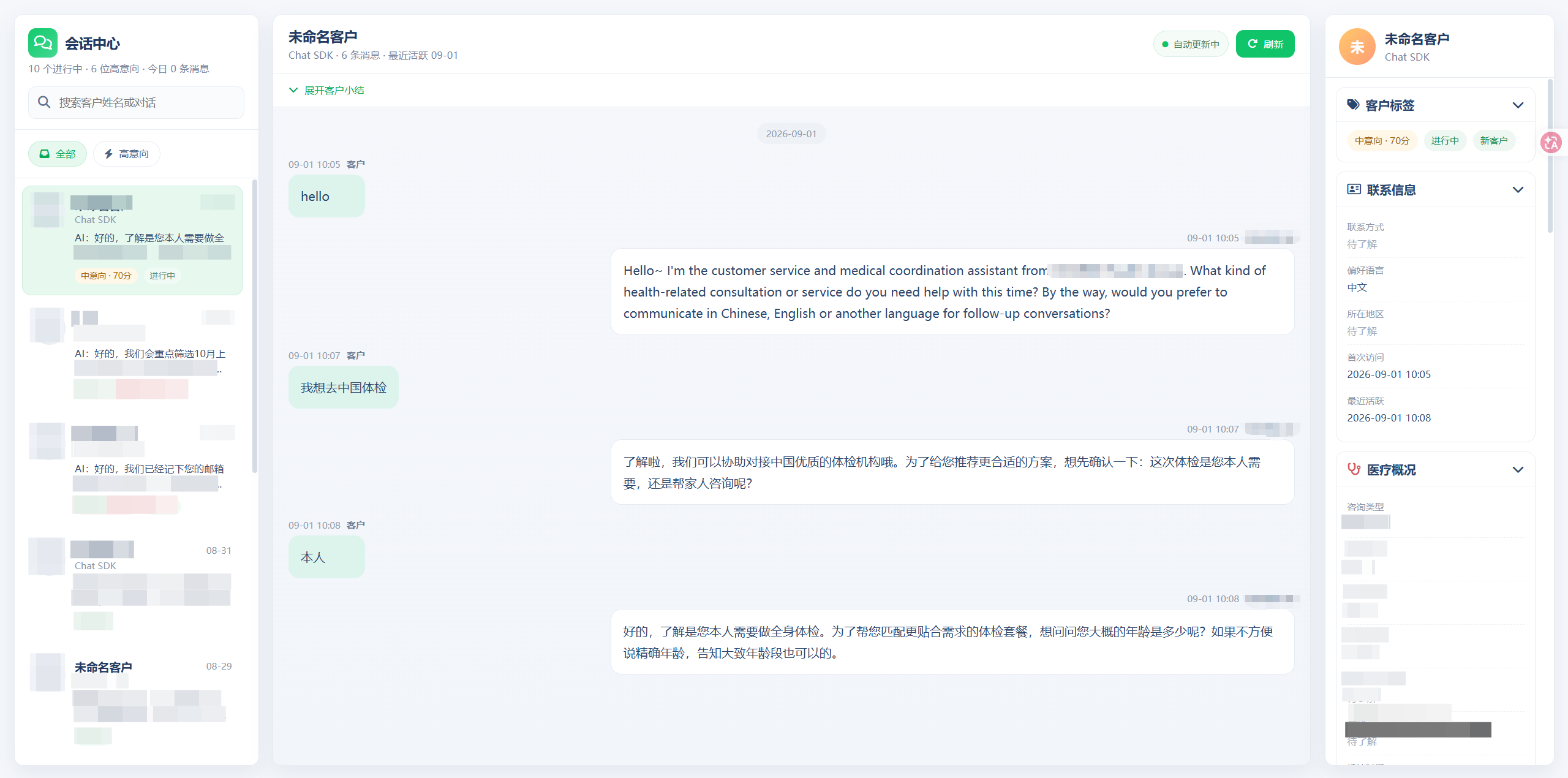1568x778 pixels.
Task: Click the hello message bubble
Action: coord(326,196)
